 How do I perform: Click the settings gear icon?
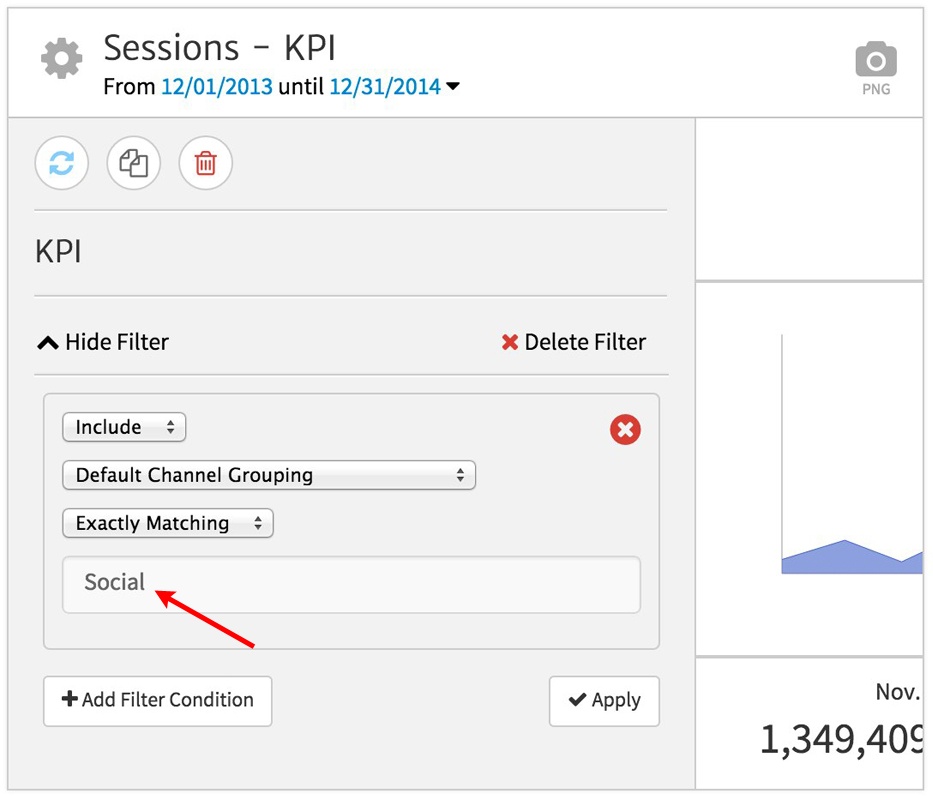tap(62, 60)
